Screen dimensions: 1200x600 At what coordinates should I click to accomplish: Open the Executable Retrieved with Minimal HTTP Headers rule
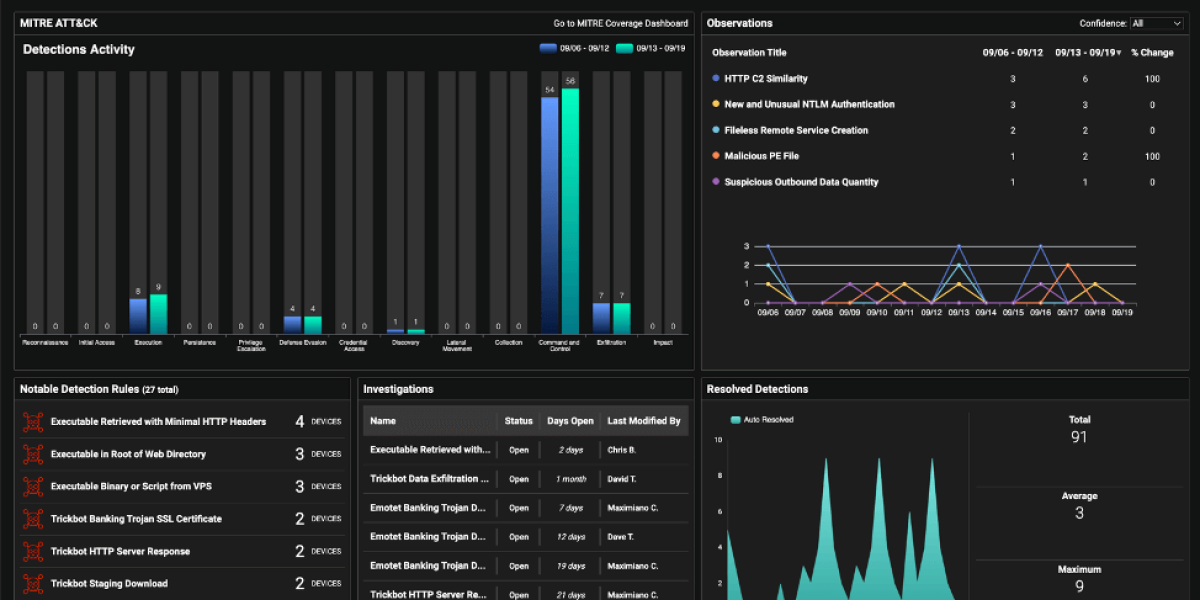158,422
